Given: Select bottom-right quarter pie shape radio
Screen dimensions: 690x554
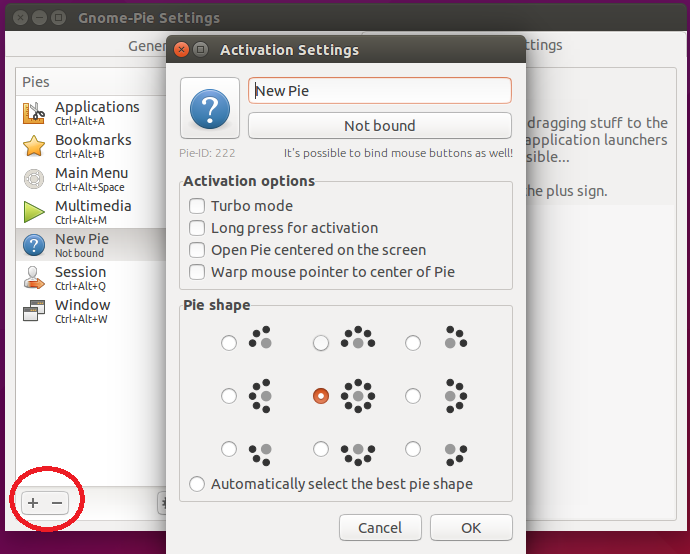Looking at the screenshot, I should click(x=413, y=449).
